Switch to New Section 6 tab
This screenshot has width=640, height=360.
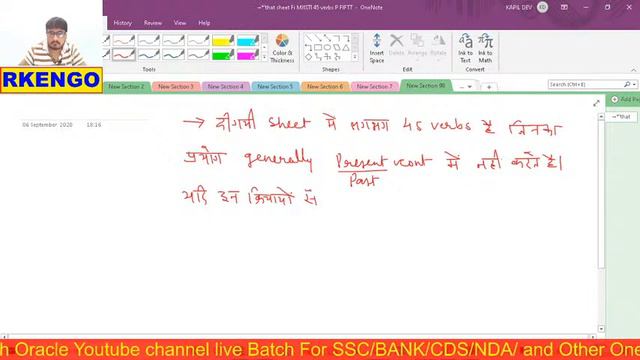pos(325,87)
